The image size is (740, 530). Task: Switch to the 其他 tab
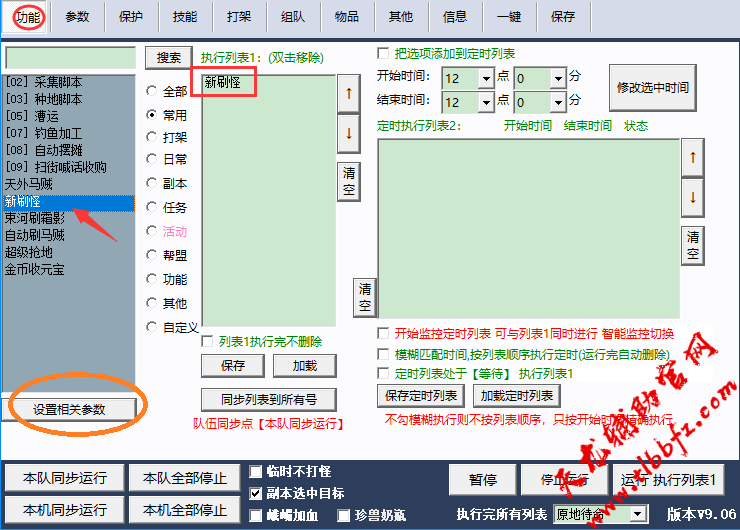pyautogui.click(x=401, y=17)
